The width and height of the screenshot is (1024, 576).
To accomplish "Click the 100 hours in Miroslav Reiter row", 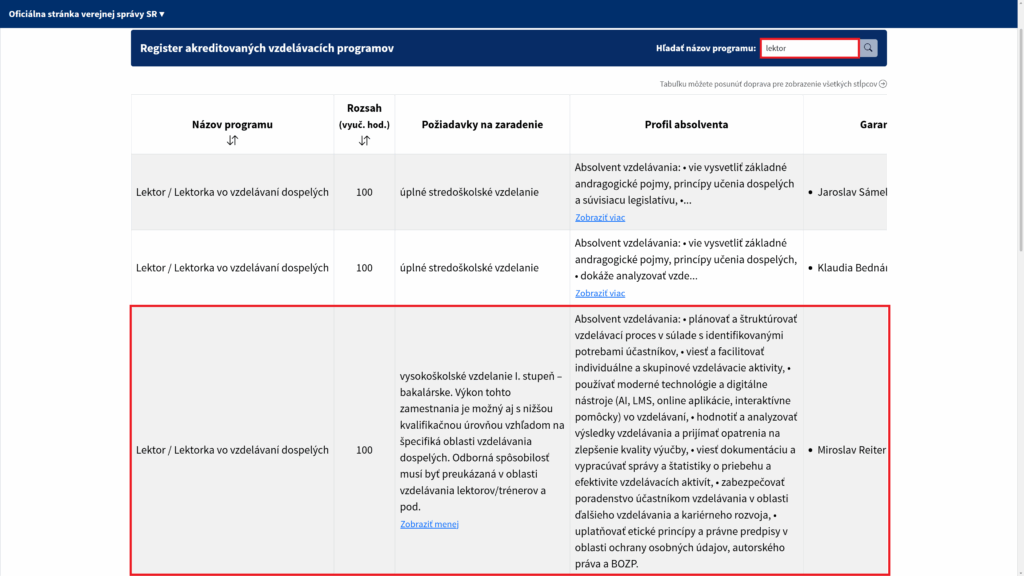I will [x=364, y=450].
